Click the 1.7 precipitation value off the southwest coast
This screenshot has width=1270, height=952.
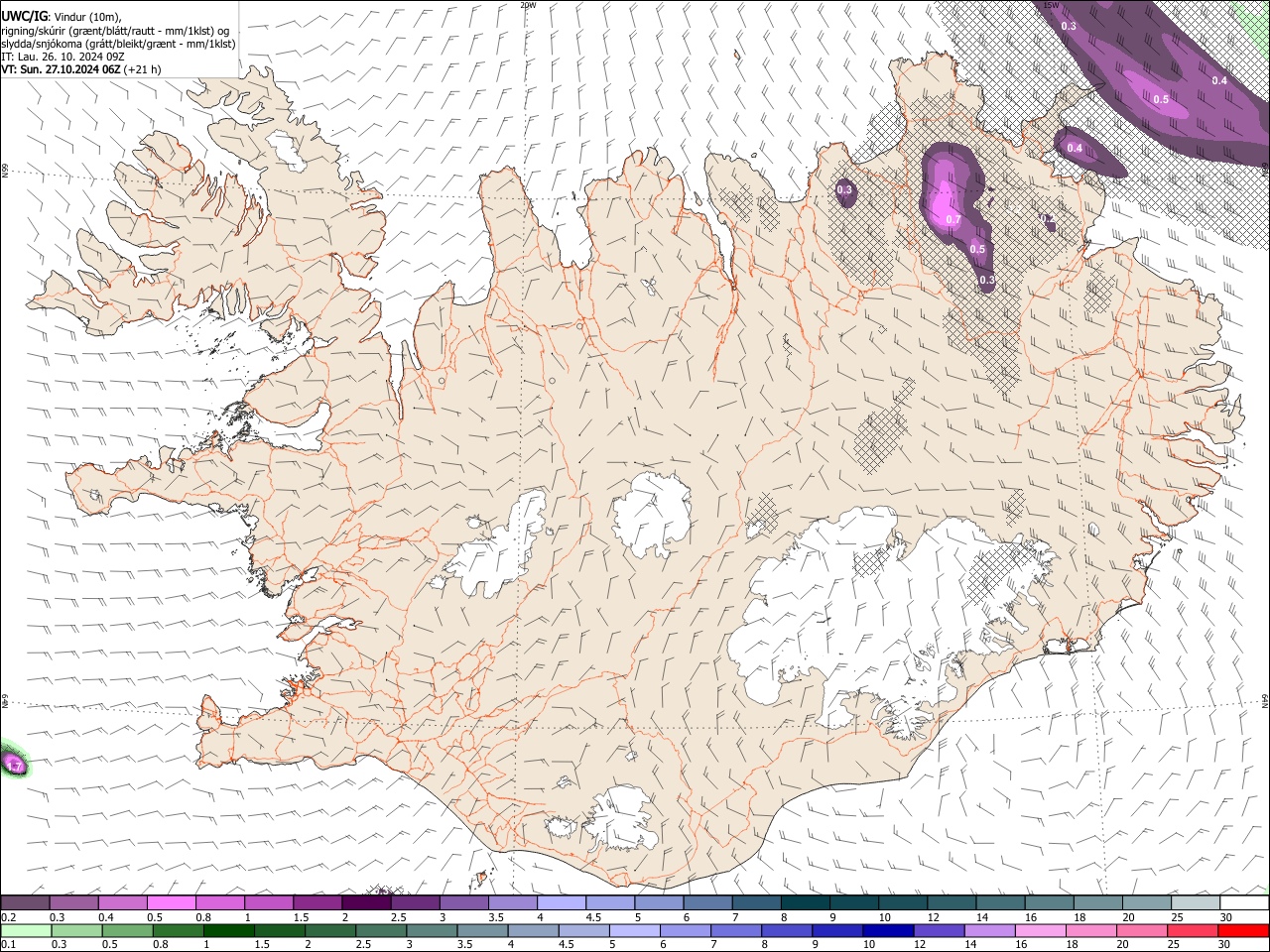coord(15,767)
